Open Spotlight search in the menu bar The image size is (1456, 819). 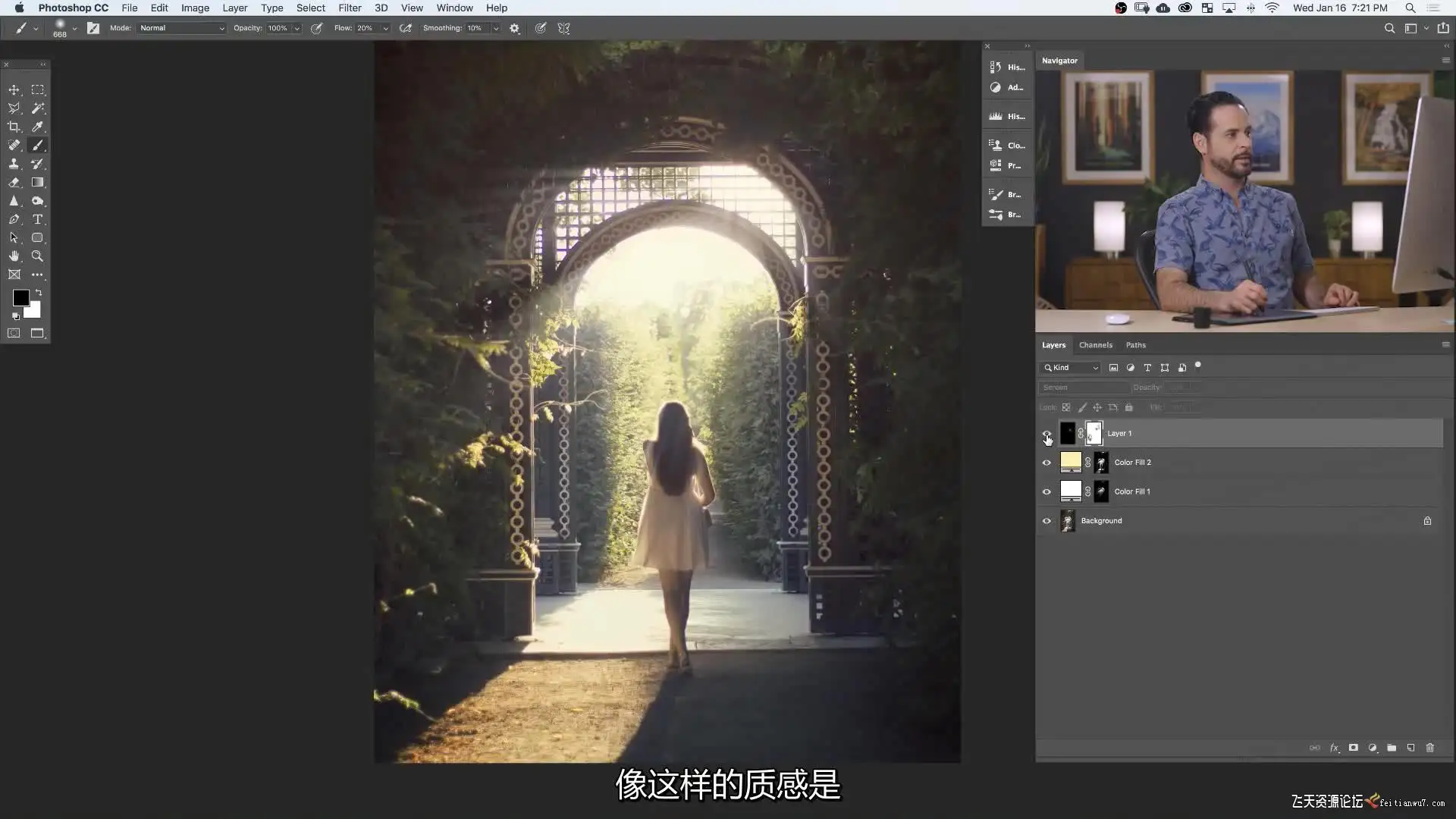pyautogui.click(x=1410, y=8)
